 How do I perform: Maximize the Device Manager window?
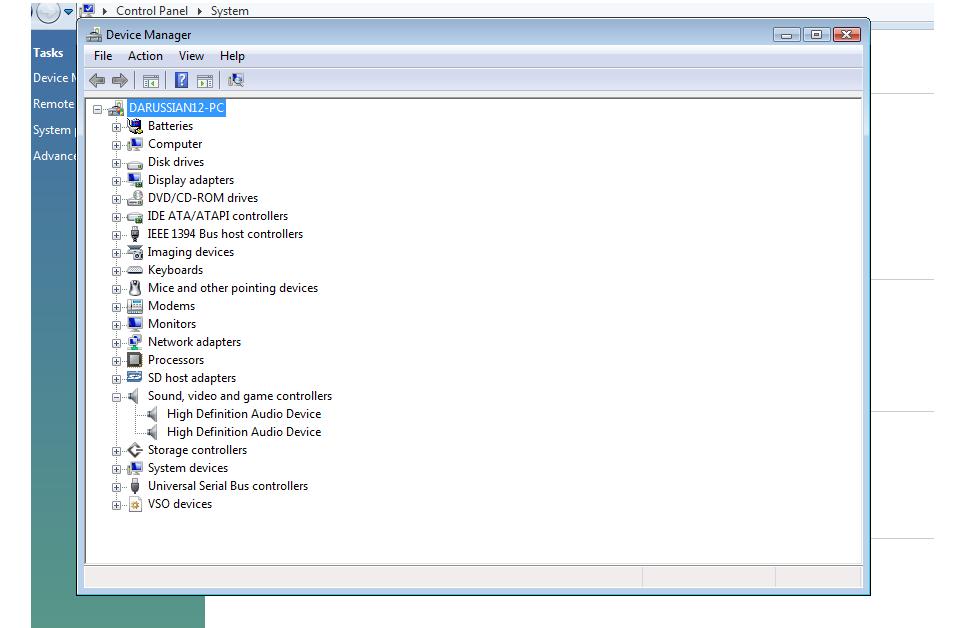pyautogui.click(x=816, y=34)
